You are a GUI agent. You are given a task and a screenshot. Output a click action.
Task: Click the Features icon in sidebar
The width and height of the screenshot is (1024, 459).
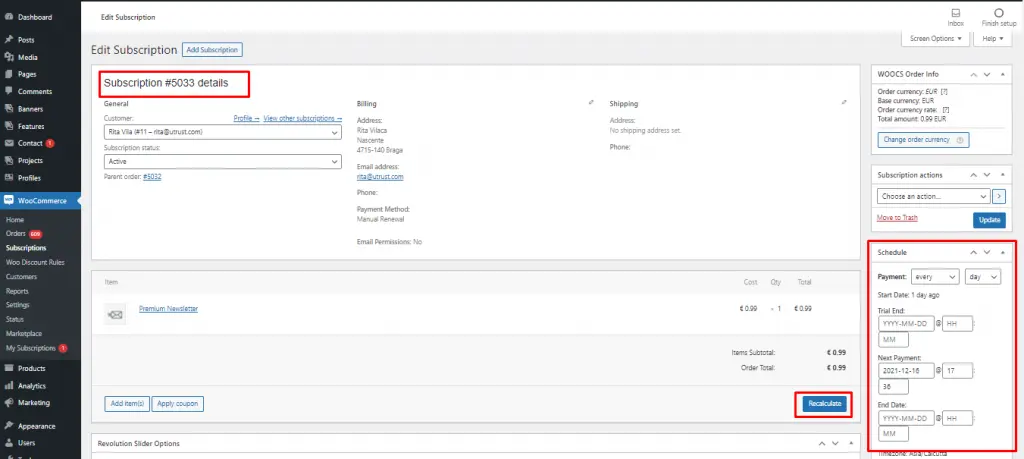[9, 126]
